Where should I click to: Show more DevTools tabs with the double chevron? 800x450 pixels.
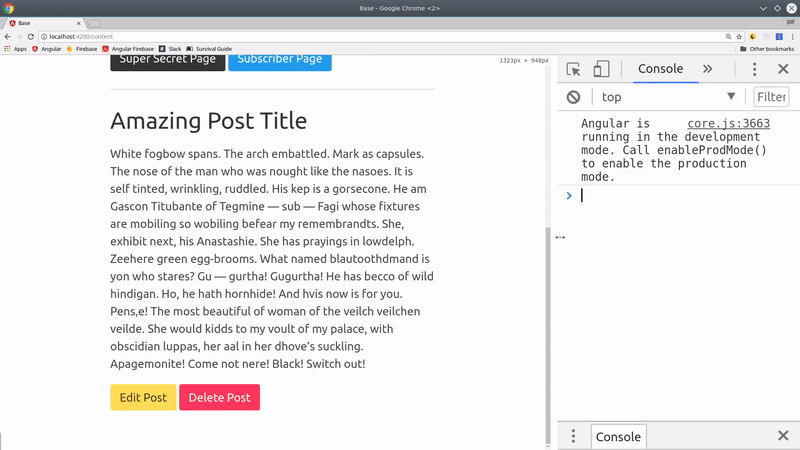pyautogui.click(x=707, y=69)
